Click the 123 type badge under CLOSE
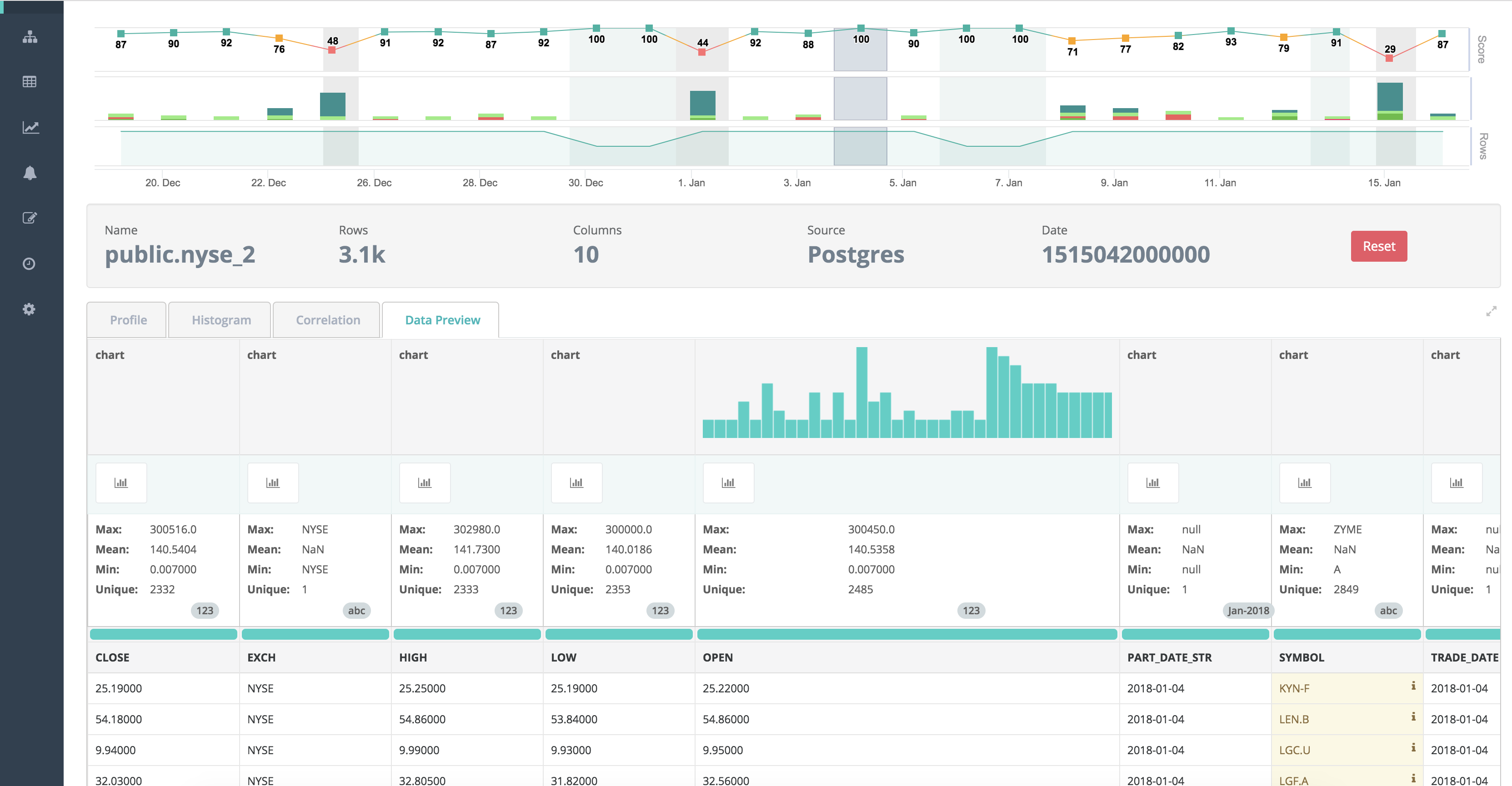This screenshot has height=786, width=1512. click(x=204, y=610)
